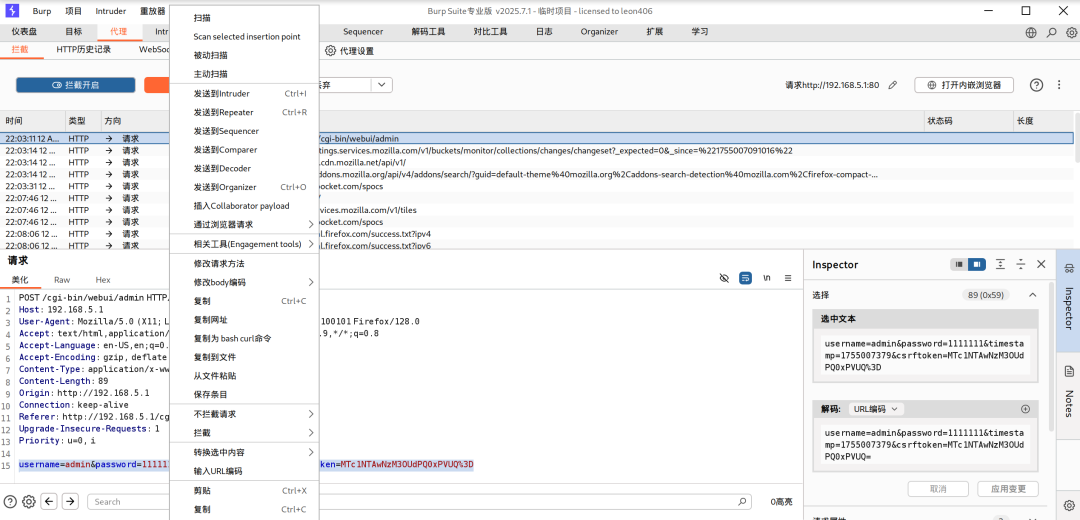Expand 相关工具(Engagement tools) submenu
This screenshot has width=1080, height=520.
click(x=245, y=245)
